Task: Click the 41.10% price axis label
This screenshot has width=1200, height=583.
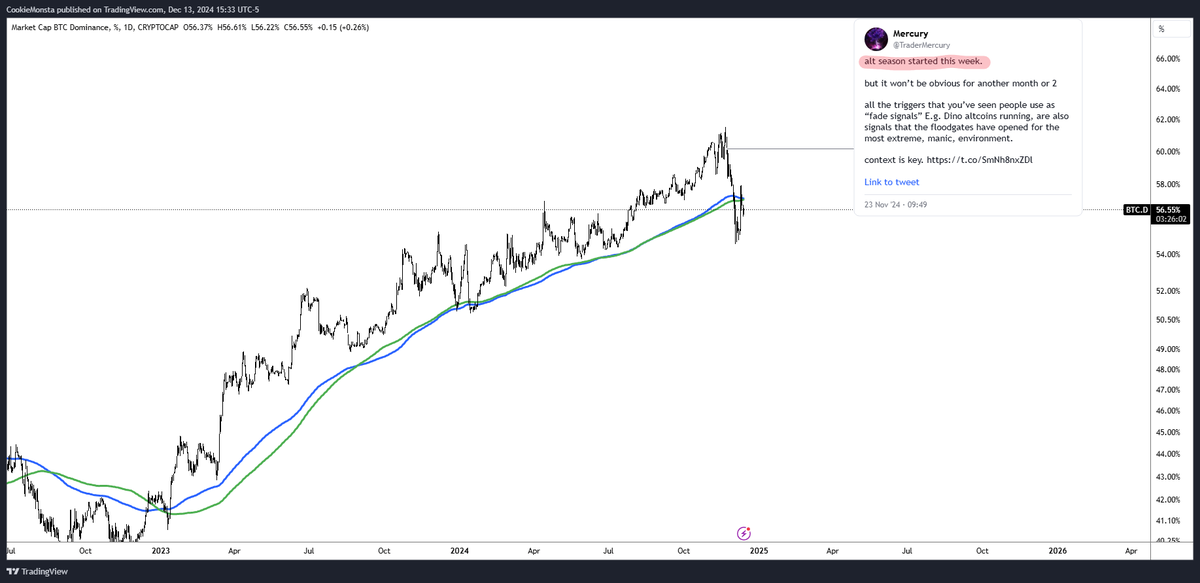Action: [1168, 520]
